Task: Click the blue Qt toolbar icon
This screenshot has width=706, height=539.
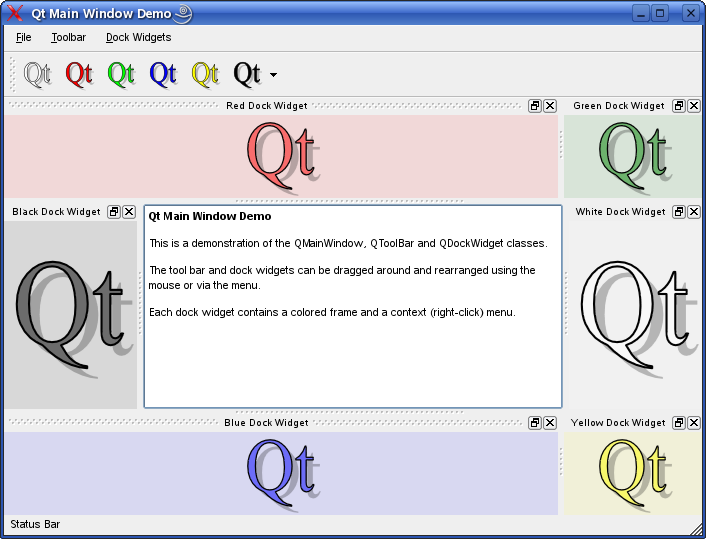Action: [163, 74]
